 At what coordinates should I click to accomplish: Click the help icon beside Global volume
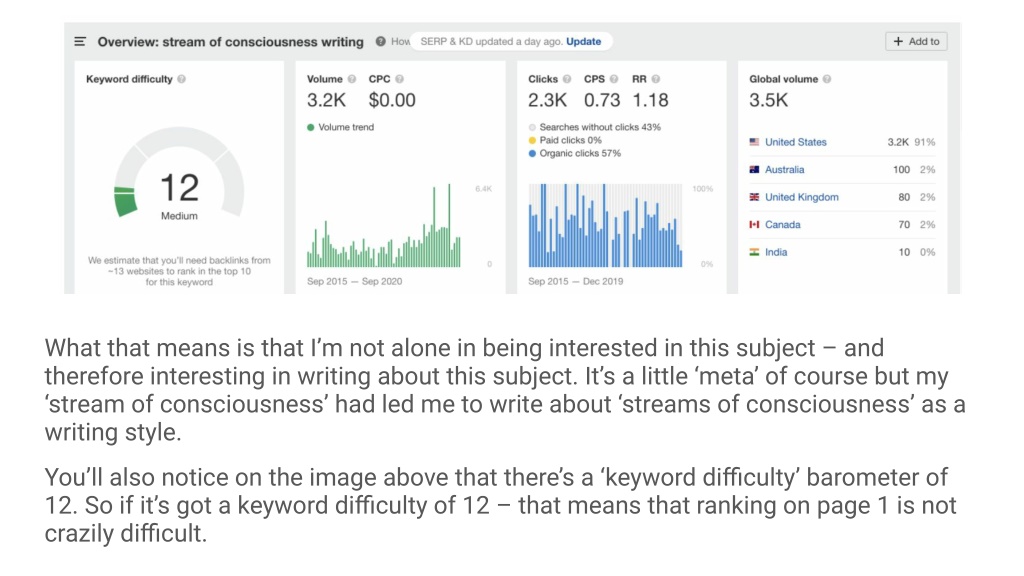pos(827,79)
